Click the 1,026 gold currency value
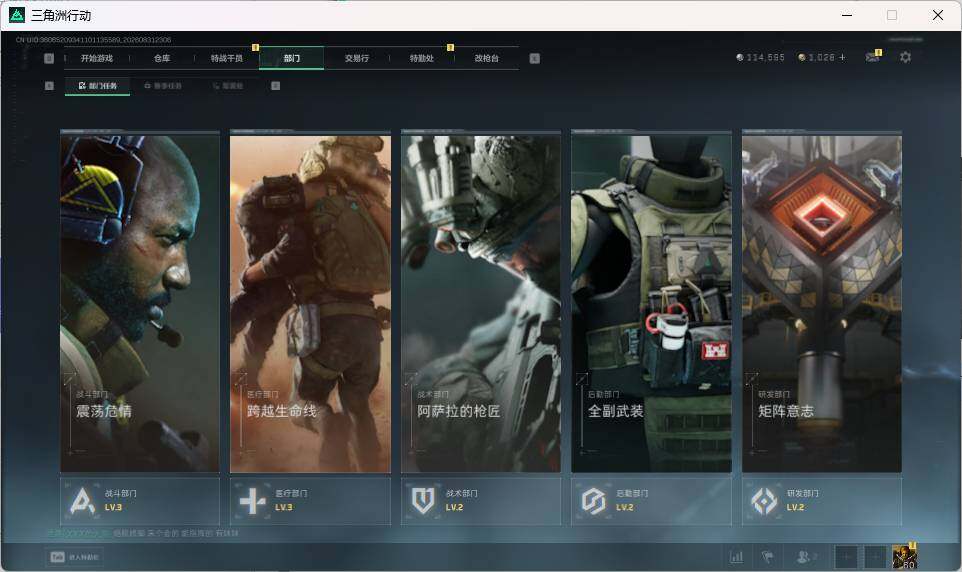The height and width of the screenshot is (572, 962). tap(822, 58)
